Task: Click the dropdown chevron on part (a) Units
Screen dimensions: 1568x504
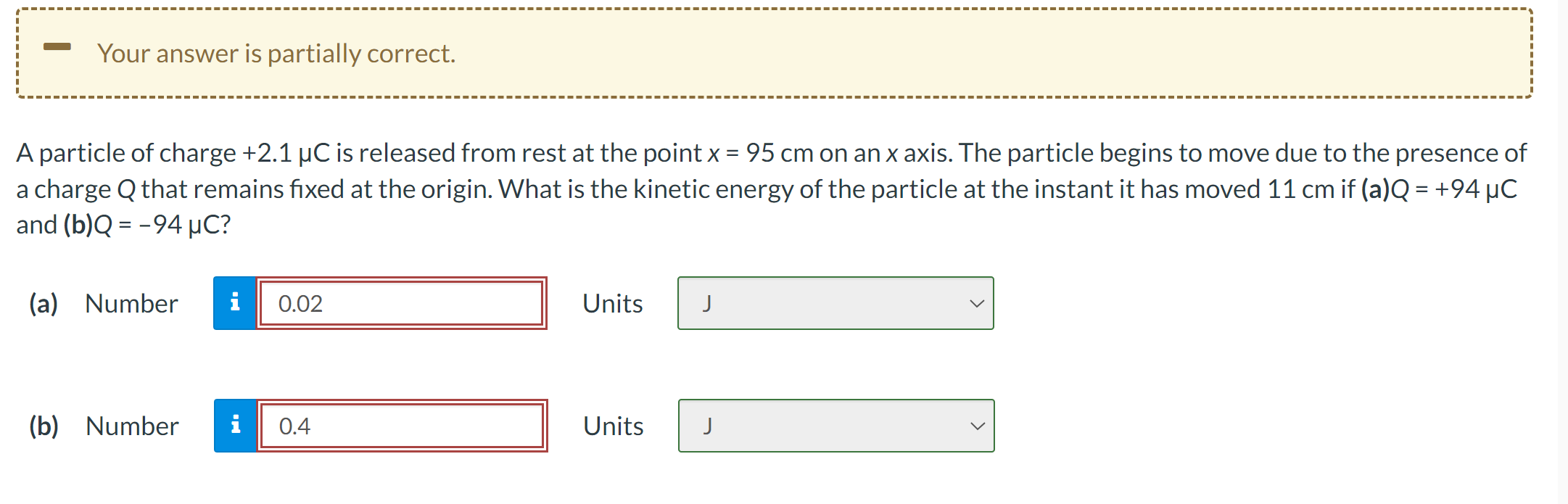Action: [978, 303]
